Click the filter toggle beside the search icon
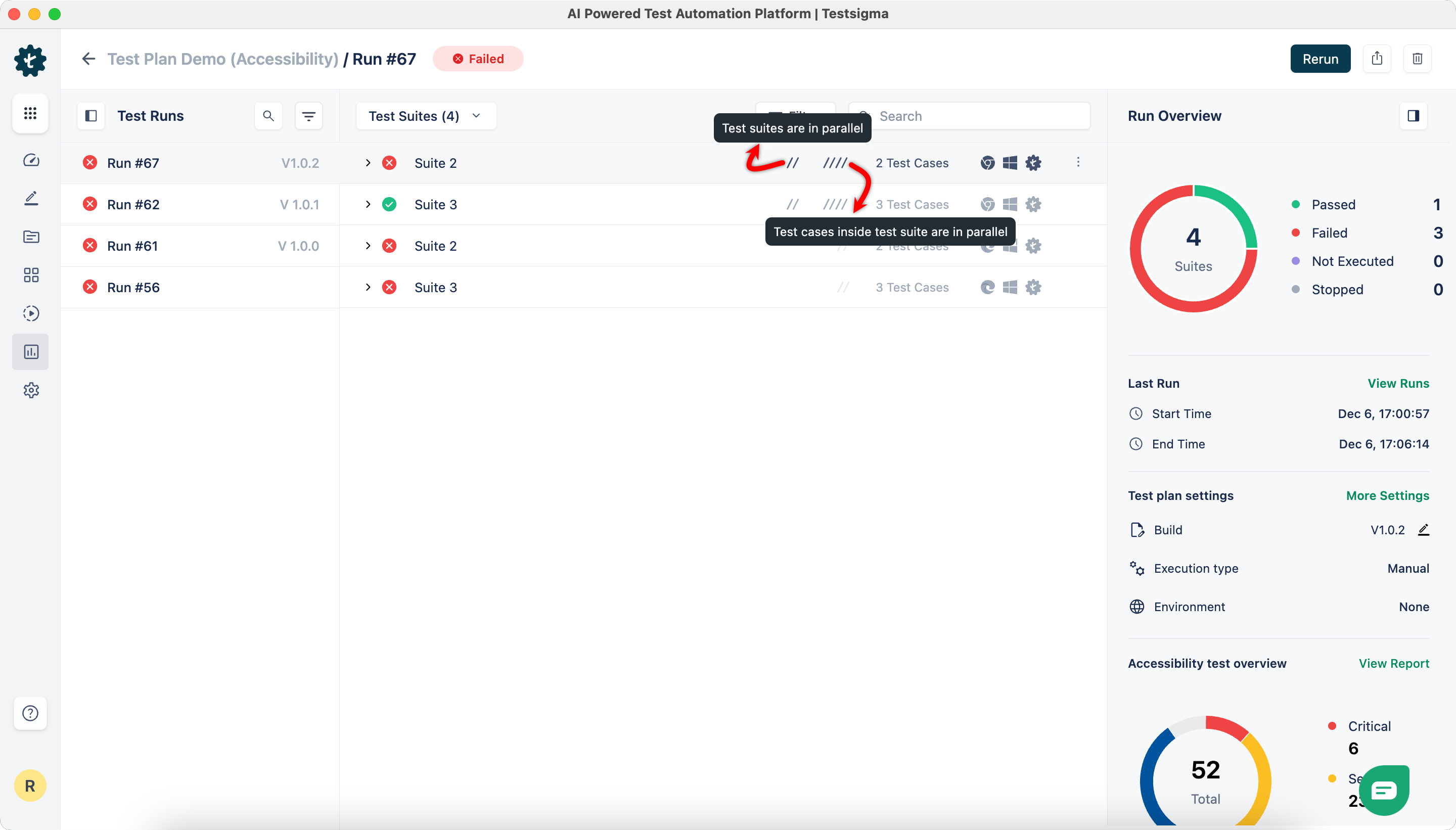The image size is (1456, 830). [309, 116]
